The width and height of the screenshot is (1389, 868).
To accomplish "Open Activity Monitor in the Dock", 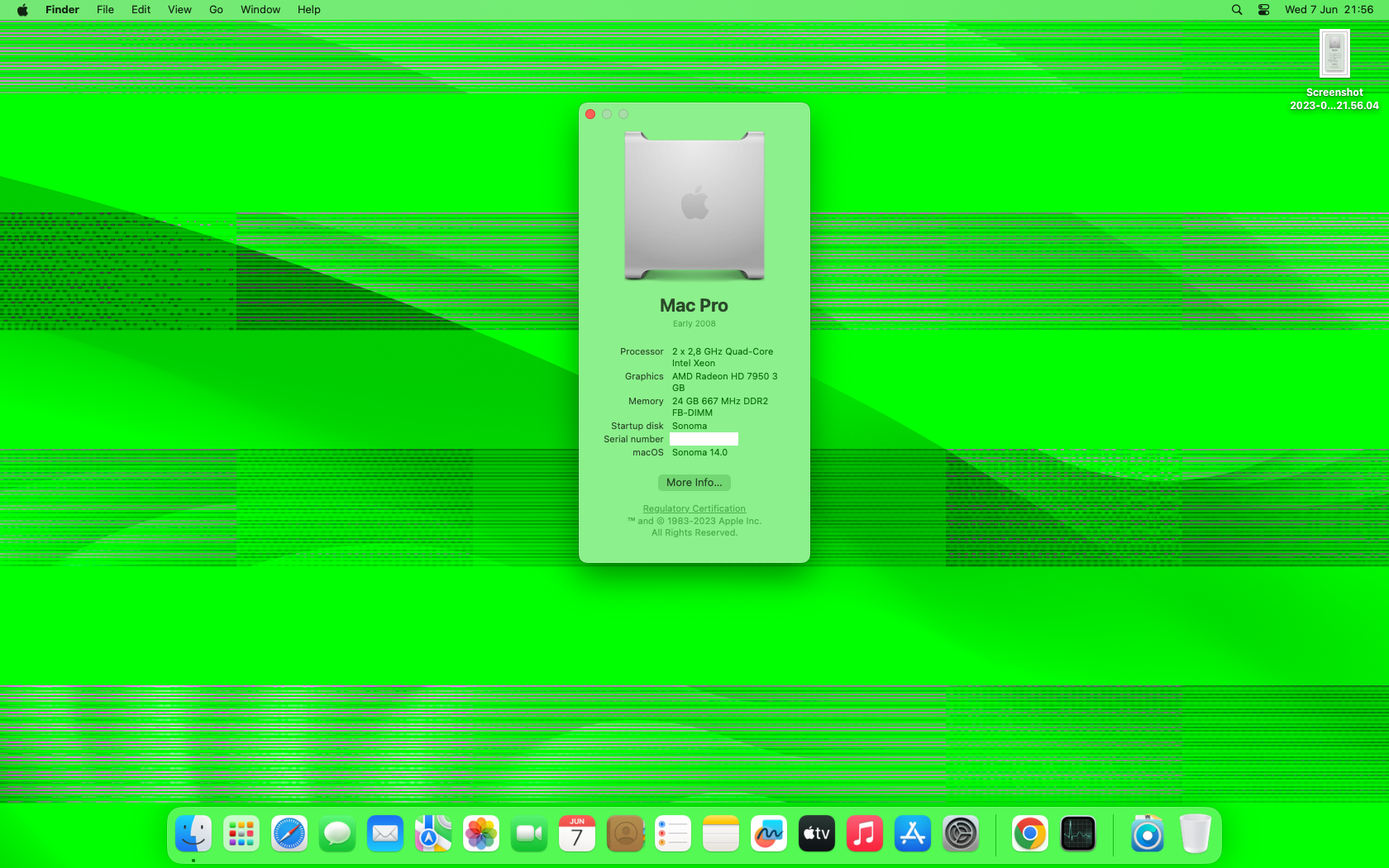I will pyautogui.click(x=1078, y=833).
